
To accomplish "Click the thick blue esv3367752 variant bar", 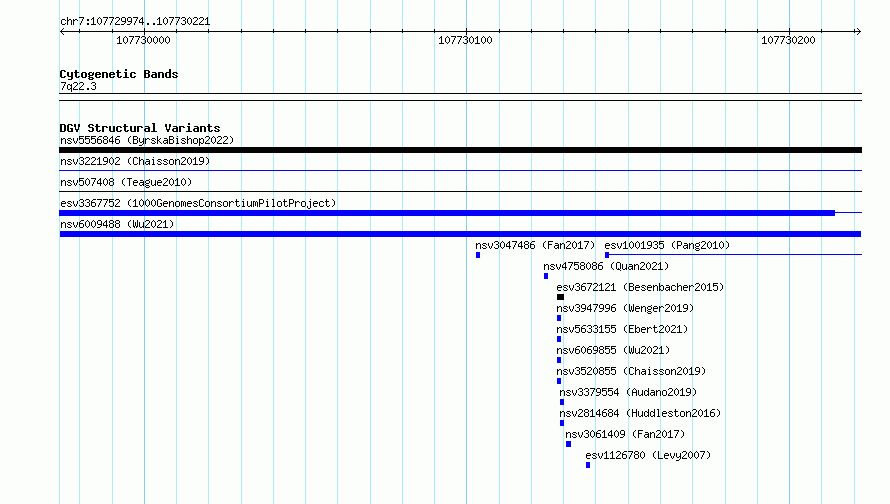I will [447, 213].
